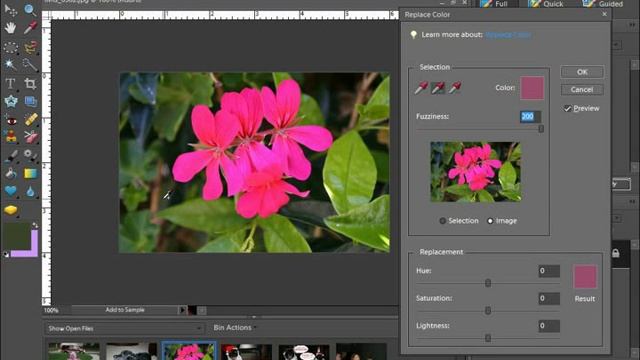This screenshot has height=360, width=640.
Task: Select the Sponge tool
Action: 11,210
